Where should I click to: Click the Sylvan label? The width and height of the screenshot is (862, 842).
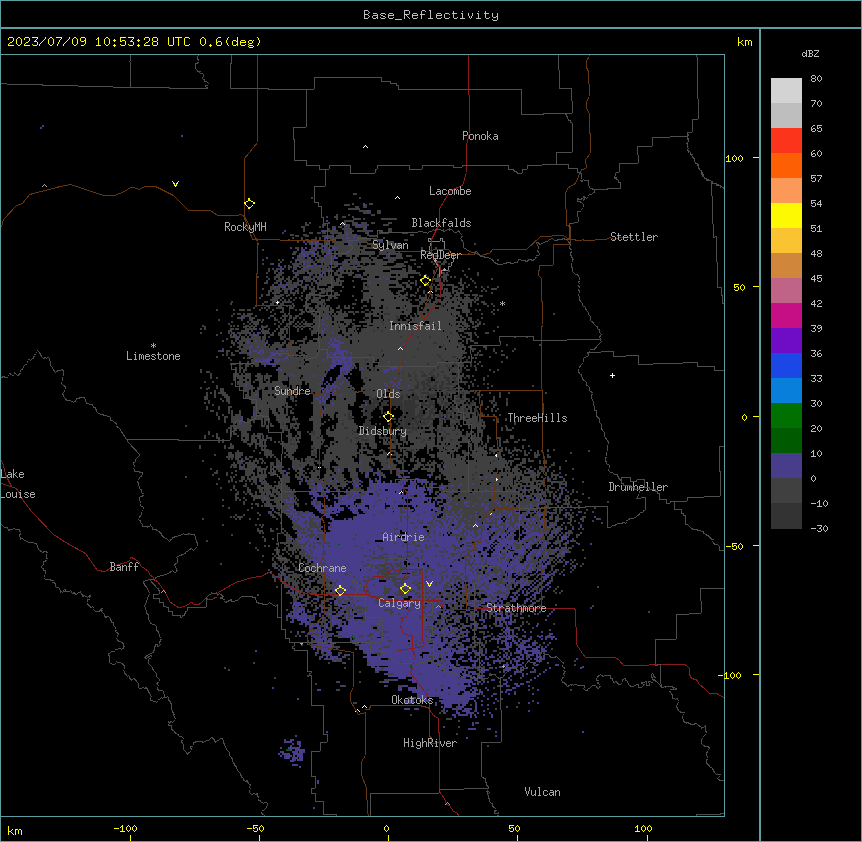point(390,245)
